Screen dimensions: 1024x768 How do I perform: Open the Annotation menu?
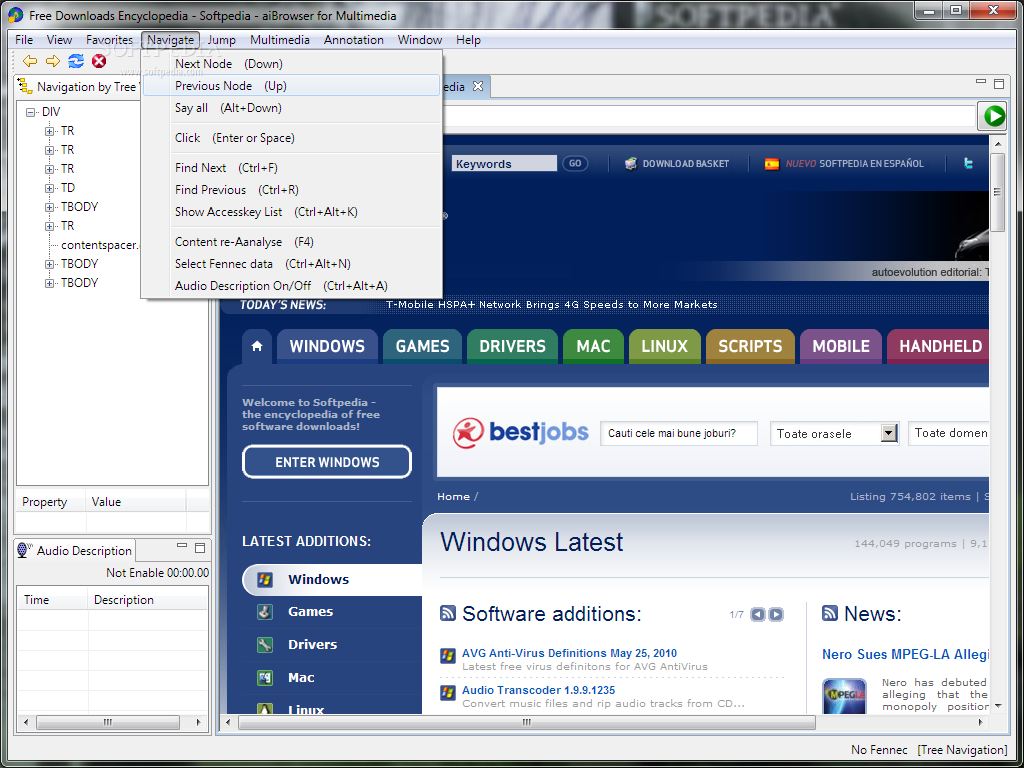point(353,40)
